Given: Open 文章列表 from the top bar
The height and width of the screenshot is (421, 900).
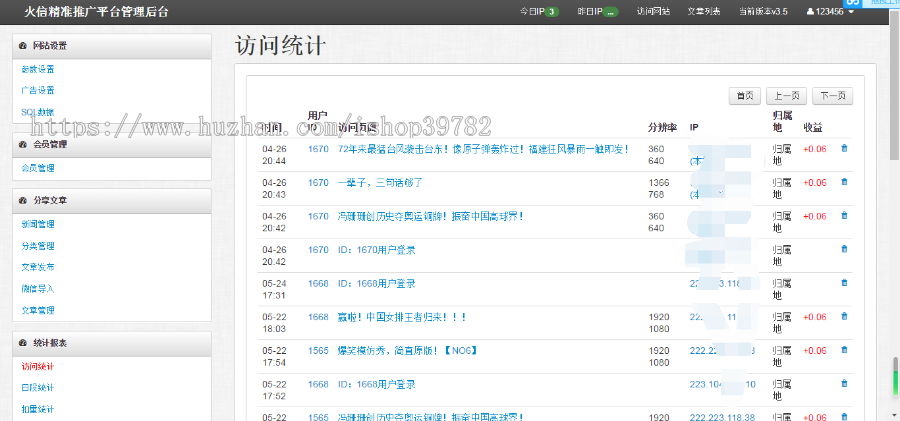Looking at the screenshot, I should coord(703,11).
